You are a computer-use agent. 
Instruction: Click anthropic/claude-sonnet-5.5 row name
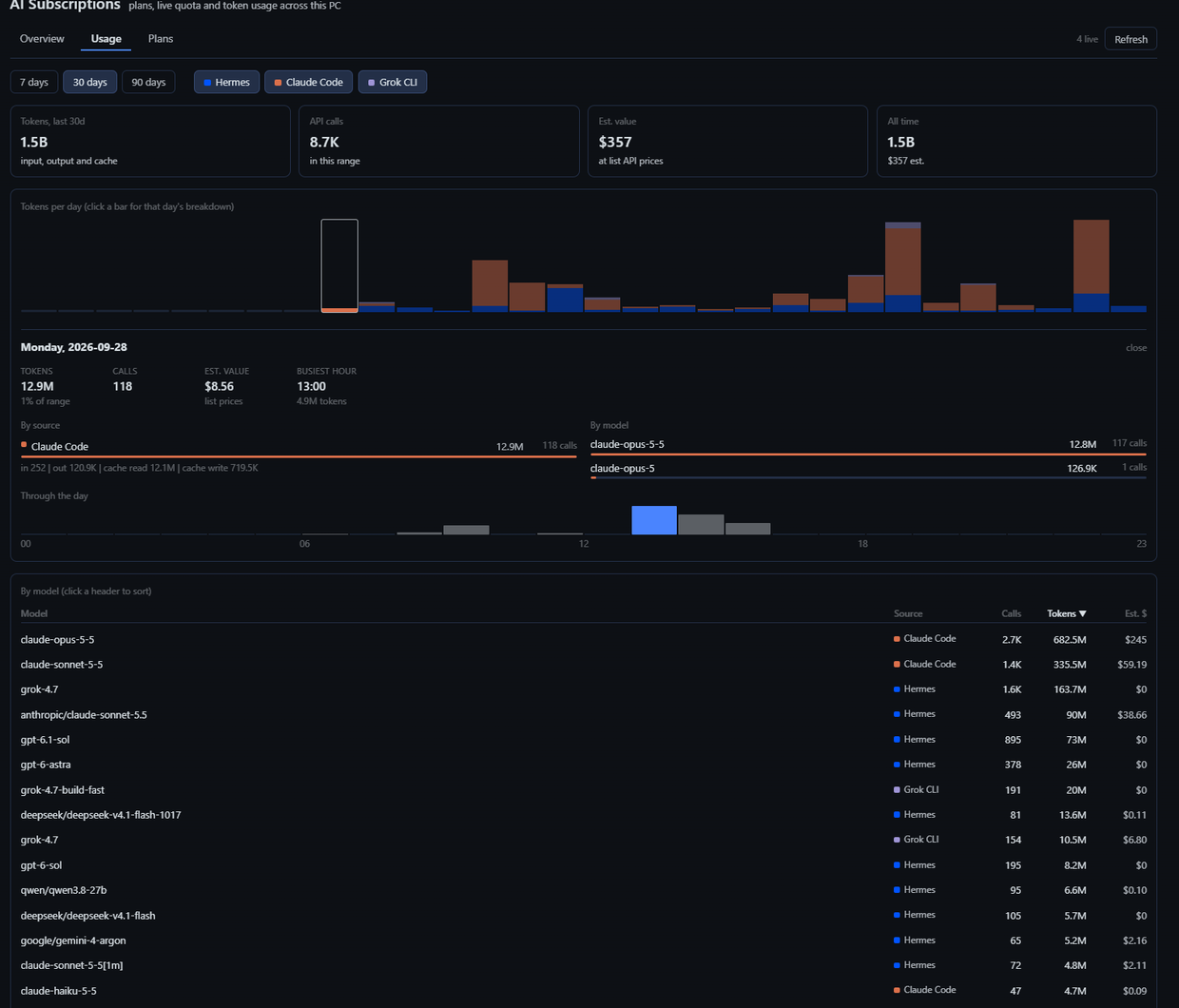click(84, 715)
